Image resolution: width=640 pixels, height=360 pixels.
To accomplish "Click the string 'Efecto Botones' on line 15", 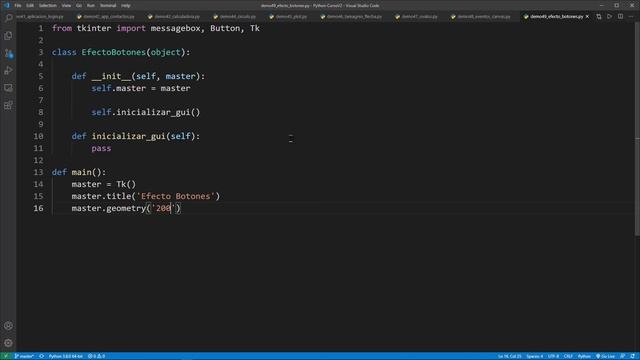I will [x=176, y=196].
